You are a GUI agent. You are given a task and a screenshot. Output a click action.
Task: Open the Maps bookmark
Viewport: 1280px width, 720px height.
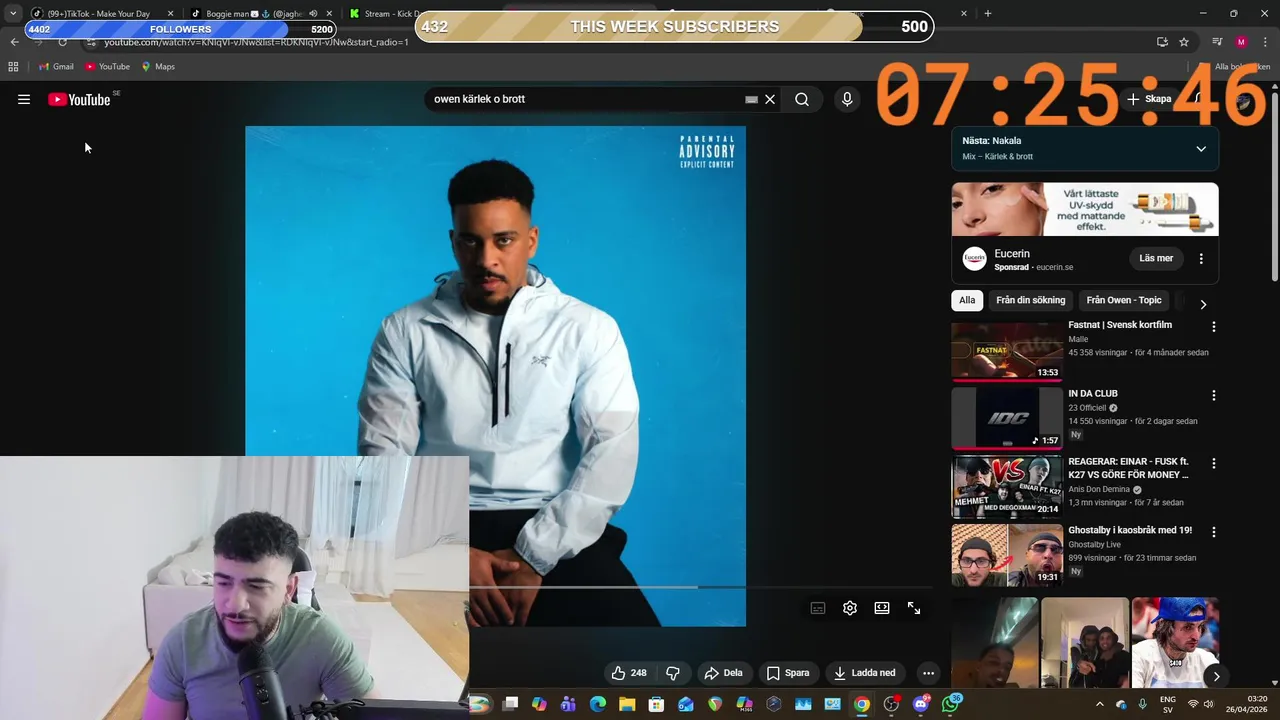pos(158,67)
